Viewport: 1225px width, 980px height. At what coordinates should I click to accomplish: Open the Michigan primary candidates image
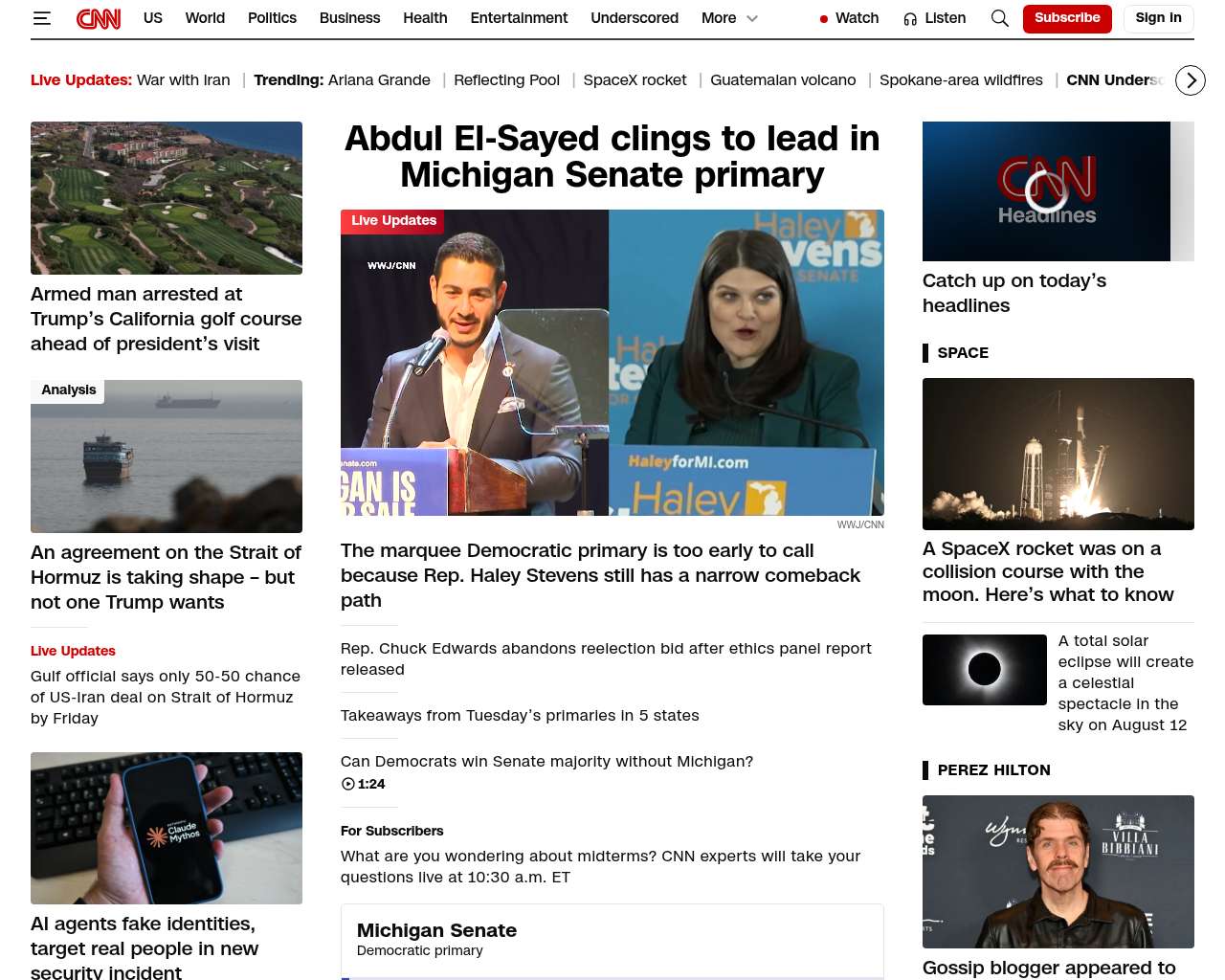click(612, 363)
